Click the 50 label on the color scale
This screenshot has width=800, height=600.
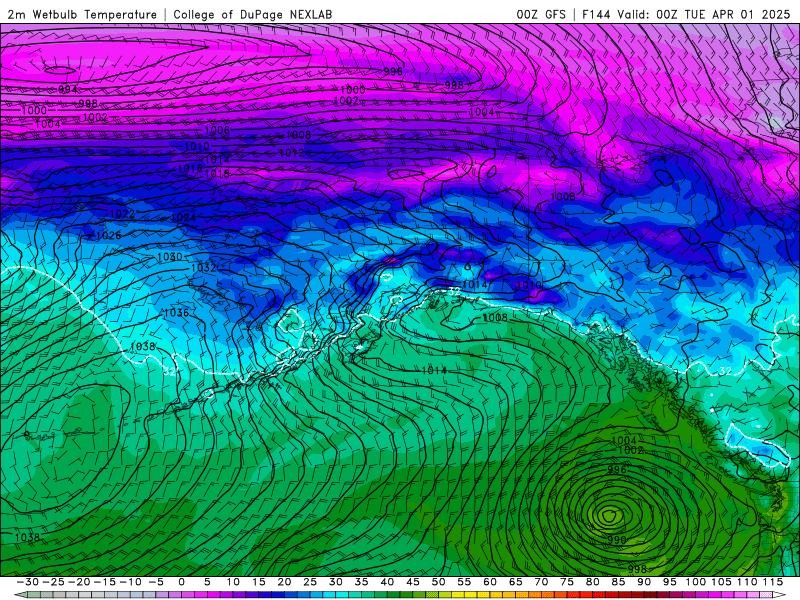point(438,582)
